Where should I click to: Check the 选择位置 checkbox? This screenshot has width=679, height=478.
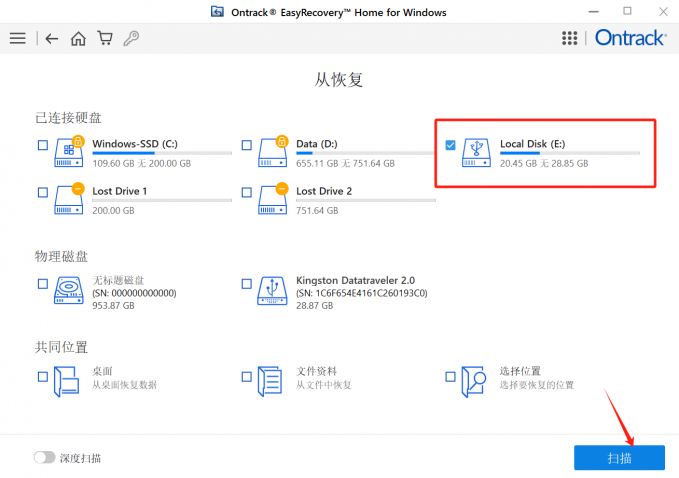450,377
